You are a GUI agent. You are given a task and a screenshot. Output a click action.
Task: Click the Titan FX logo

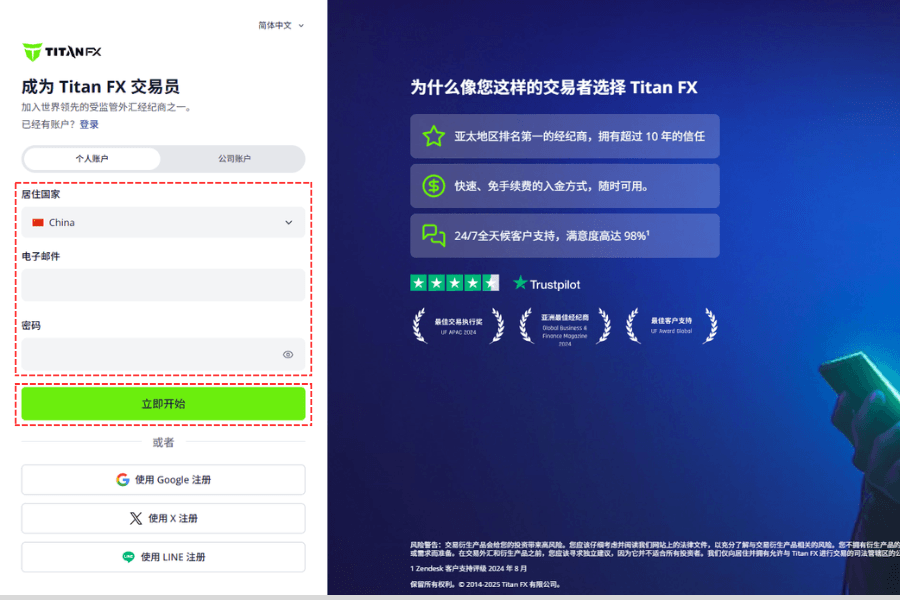pyautogui.click(x=61, y=51)
